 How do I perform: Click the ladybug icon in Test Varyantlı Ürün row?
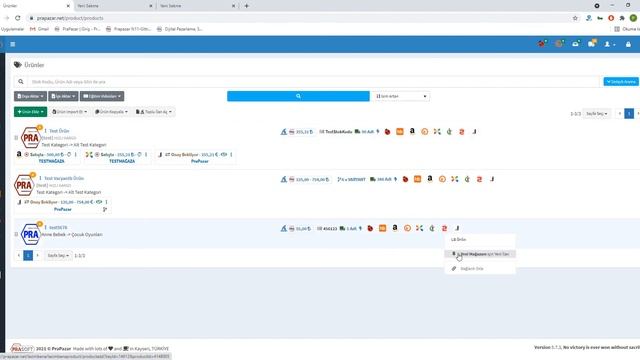[x=405, y=179]
